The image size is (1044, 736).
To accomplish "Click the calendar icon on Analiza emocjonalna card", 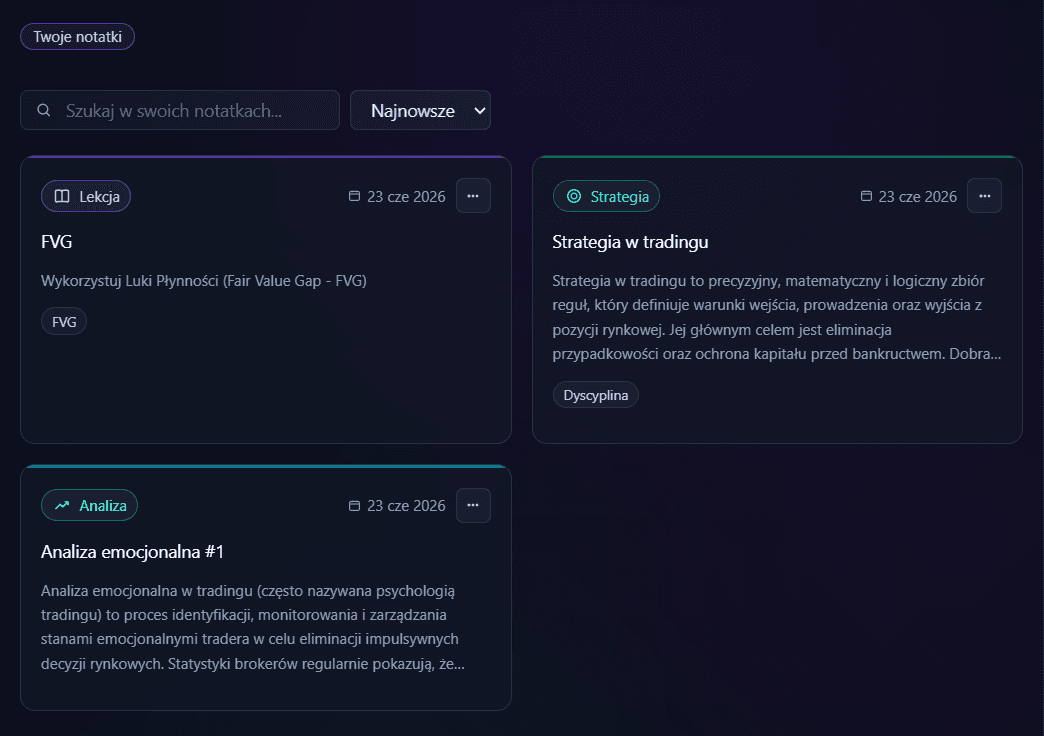I will pyautogui.click(x=355, y=506).
